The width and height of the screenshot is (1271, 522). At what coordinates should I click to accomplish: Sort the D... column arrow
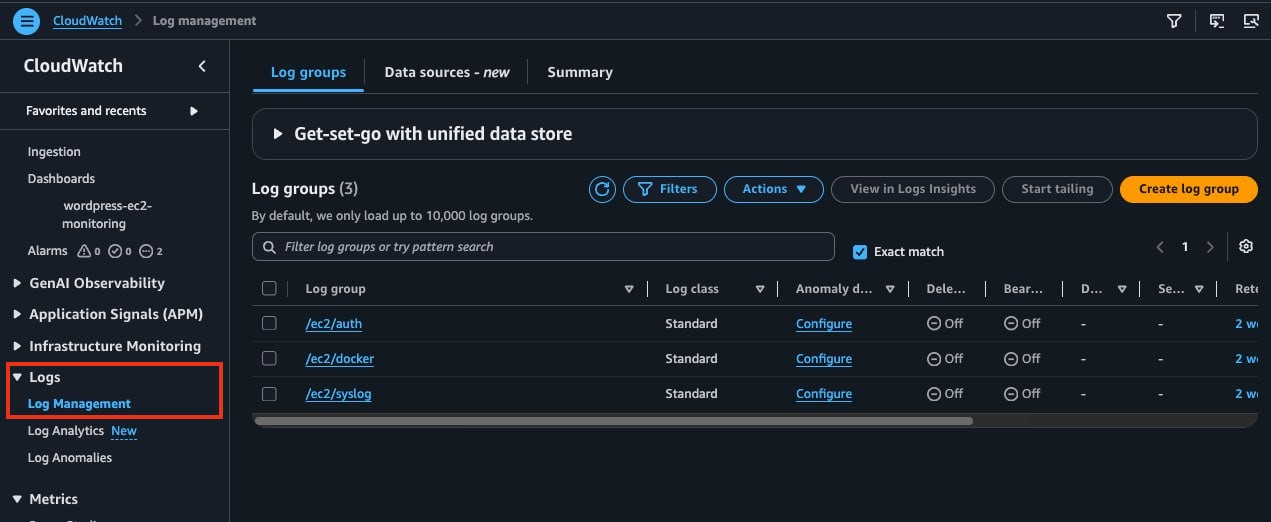tap(1122, 289)
